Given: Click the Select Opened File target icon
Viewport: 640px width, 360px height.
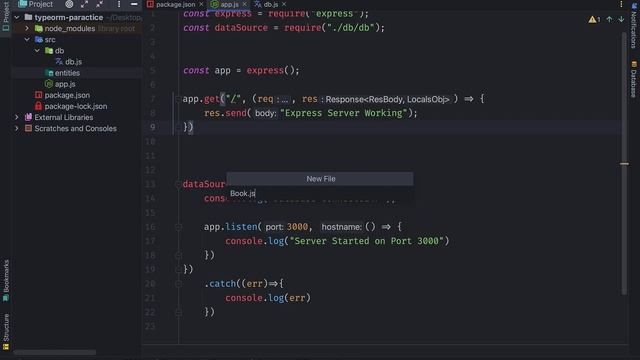Looking at the screenshot, I should click(x=69, y=4).
